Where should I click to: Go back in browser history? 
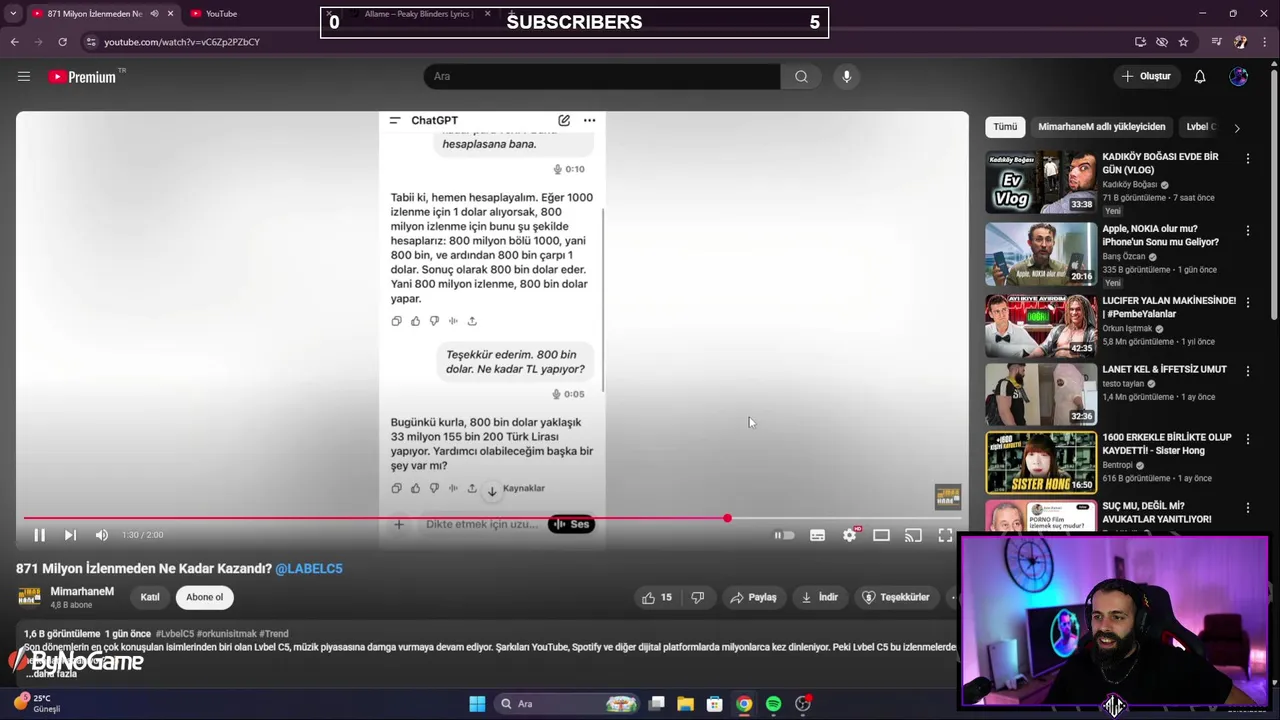(x=14, y=42)
